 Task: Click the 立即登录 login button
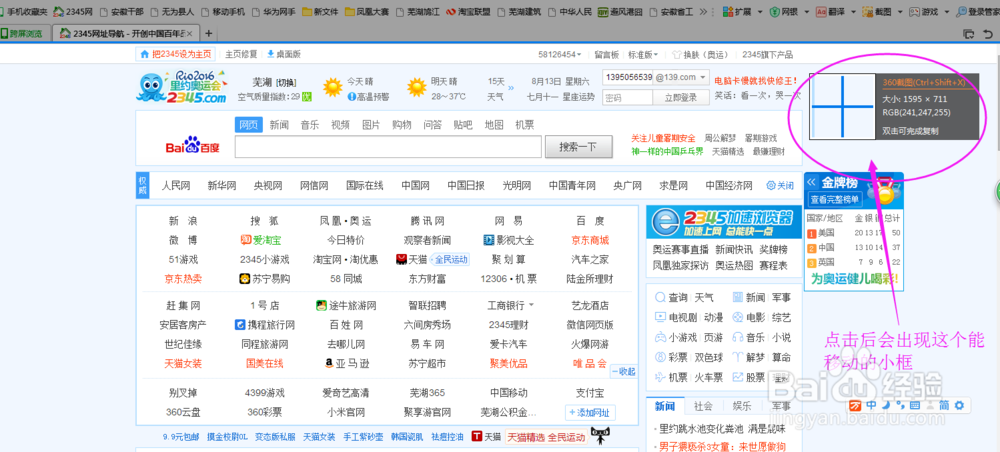coord(681,98)
